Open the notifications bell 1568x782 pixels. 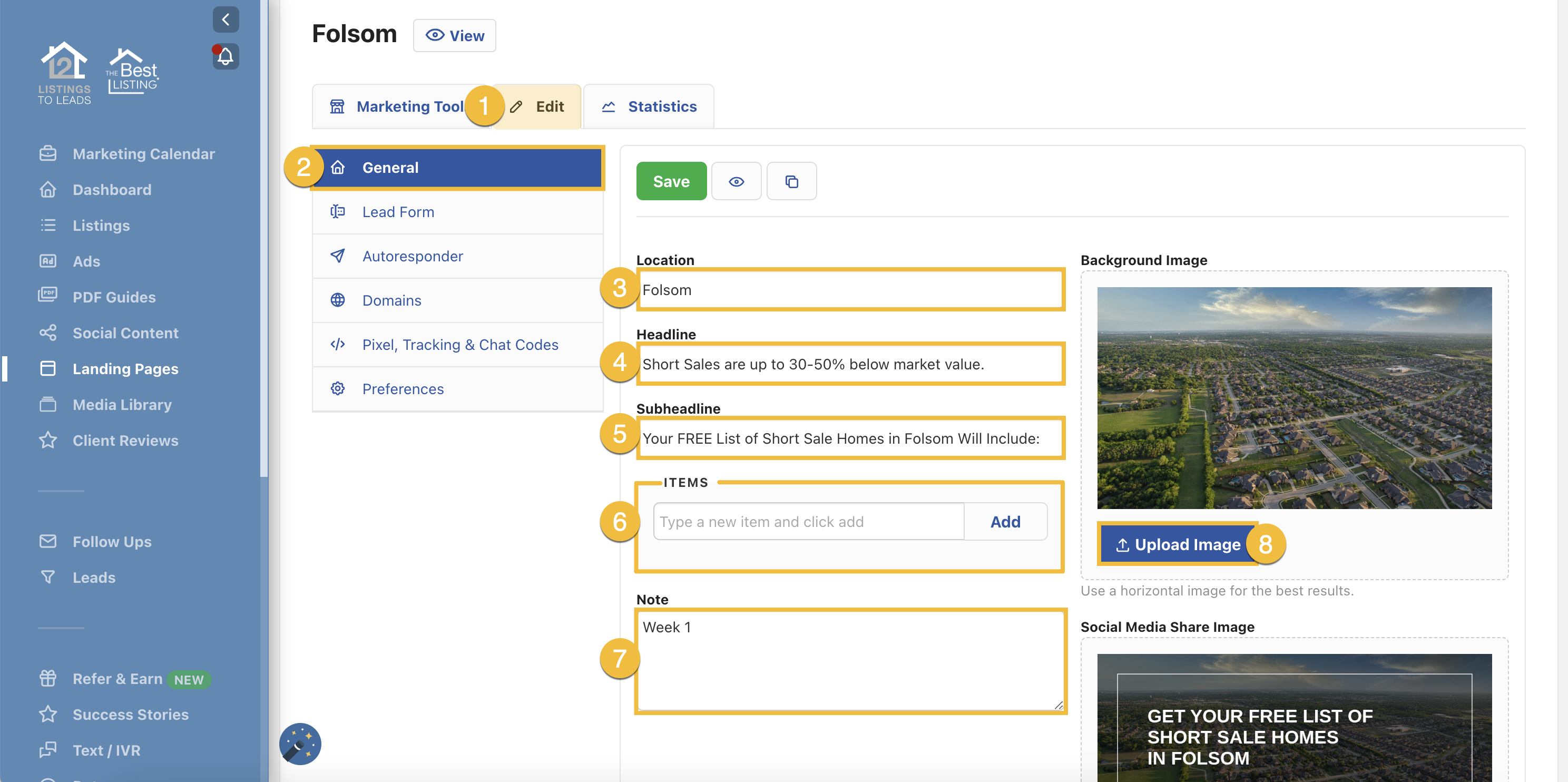[225, 56]
